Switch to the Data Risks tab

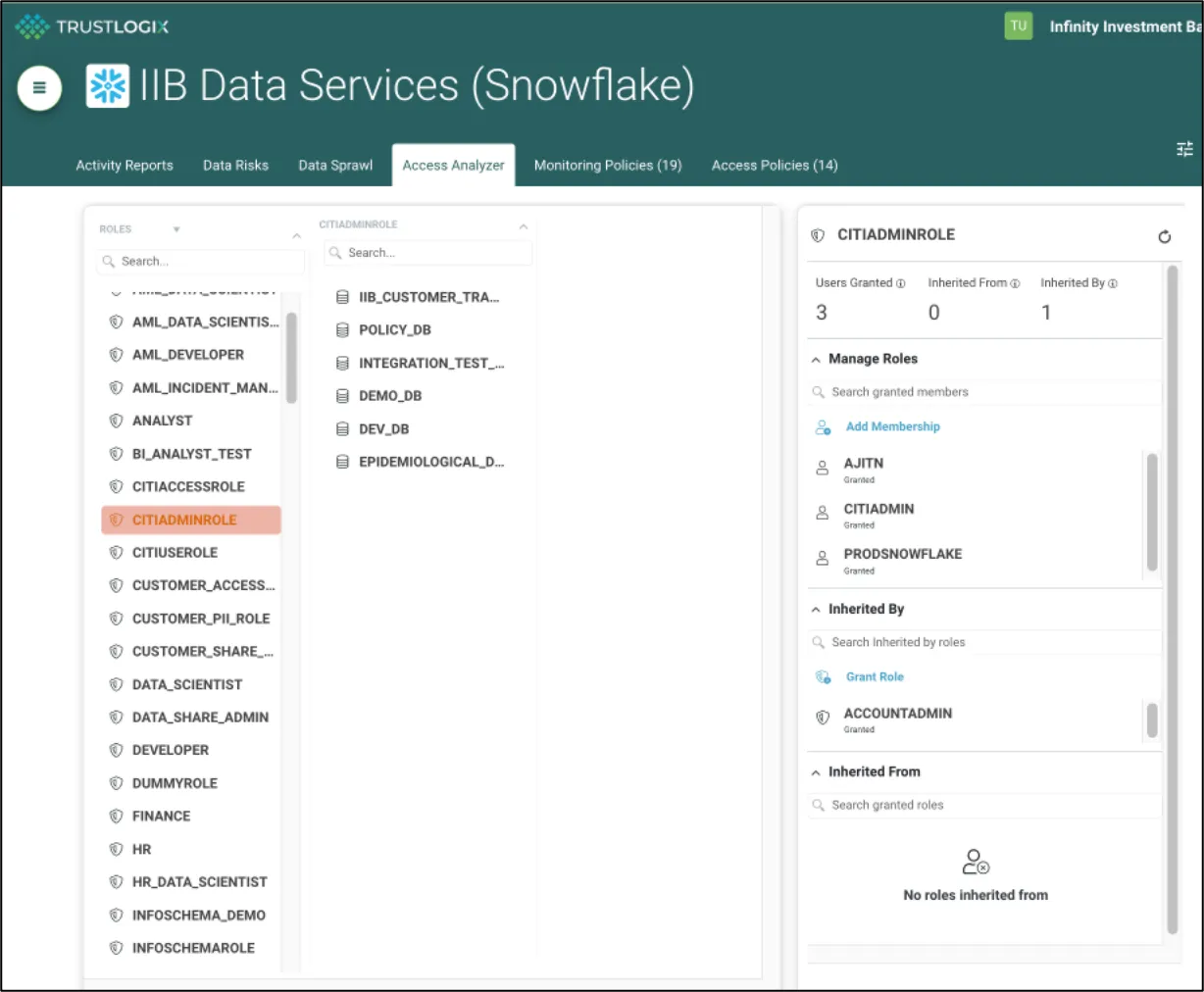click(x=235, y=166)
